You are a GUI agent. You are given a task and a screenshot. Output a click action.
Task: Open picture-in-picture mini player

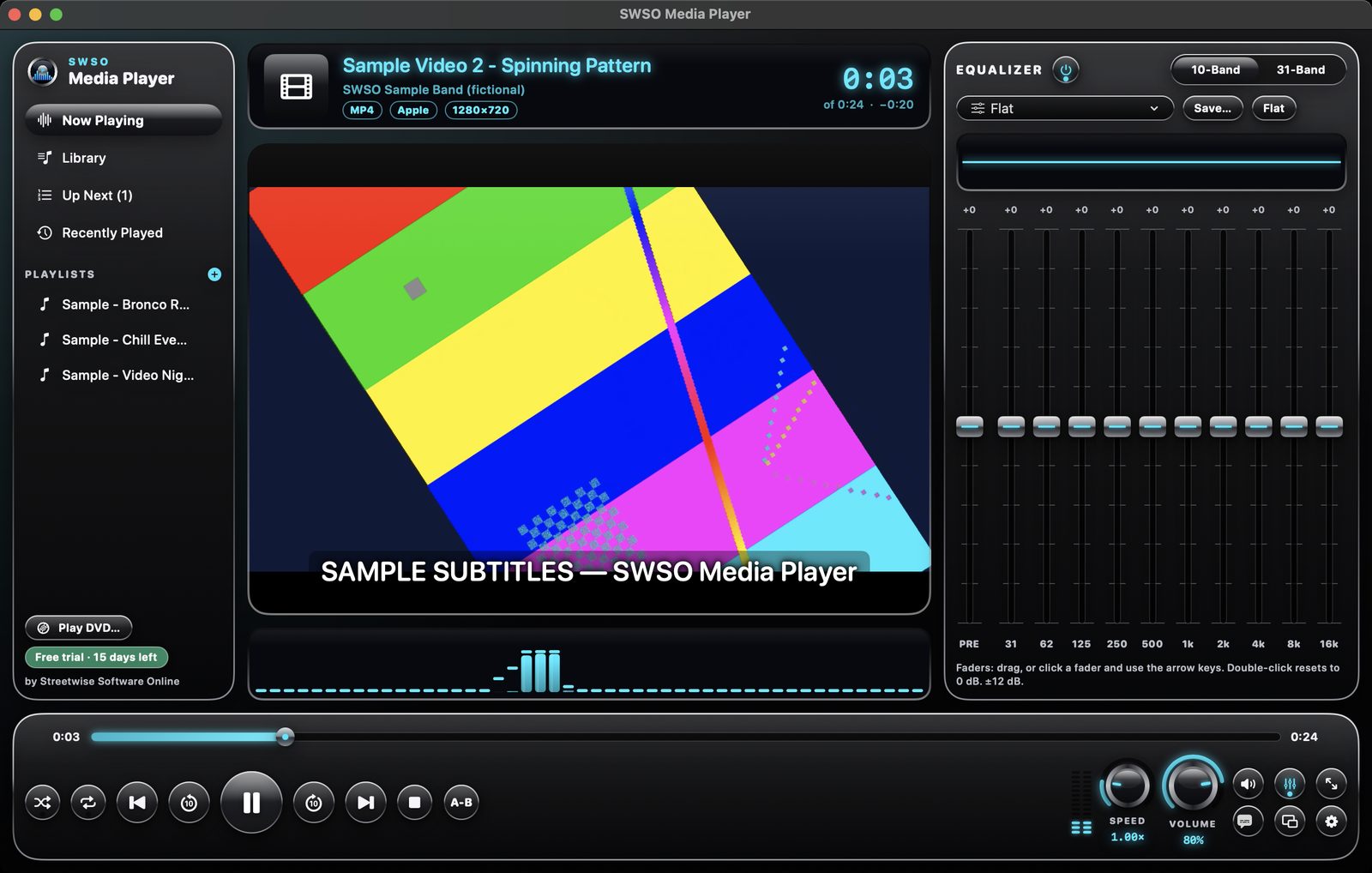[x=1290, y=822]
